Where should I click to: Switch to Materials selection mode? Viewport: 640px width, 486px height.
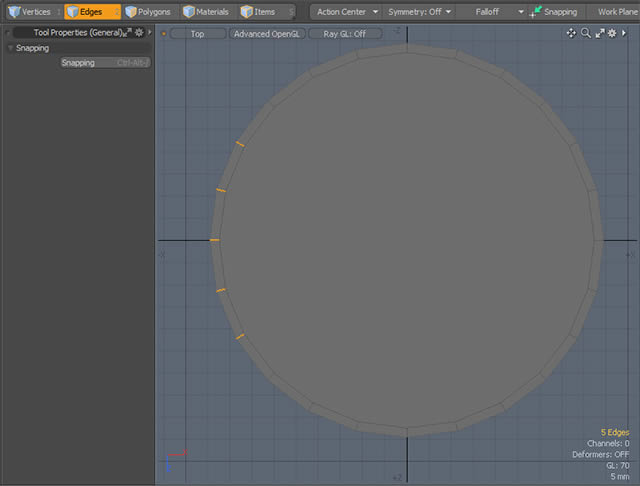coord(209,12)
